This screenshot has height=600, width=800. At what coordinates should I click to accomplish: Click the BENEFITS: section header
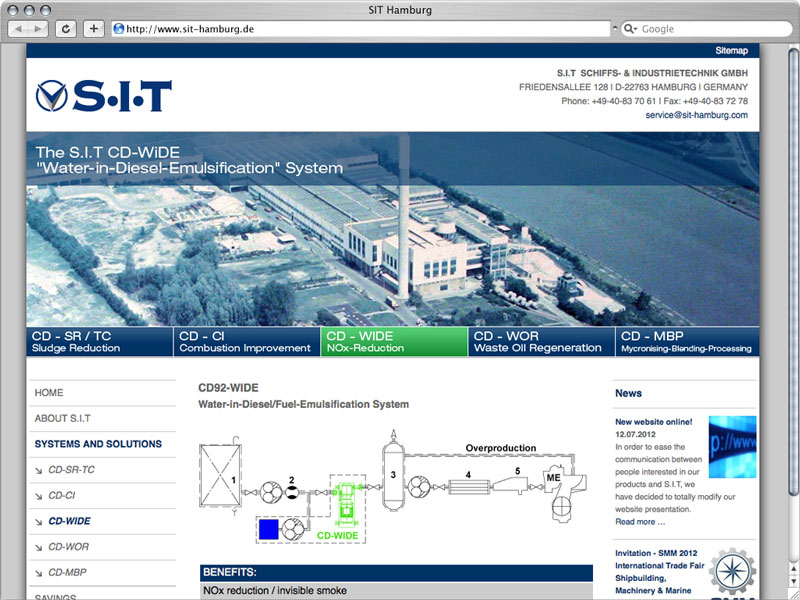tap(396, 572)
